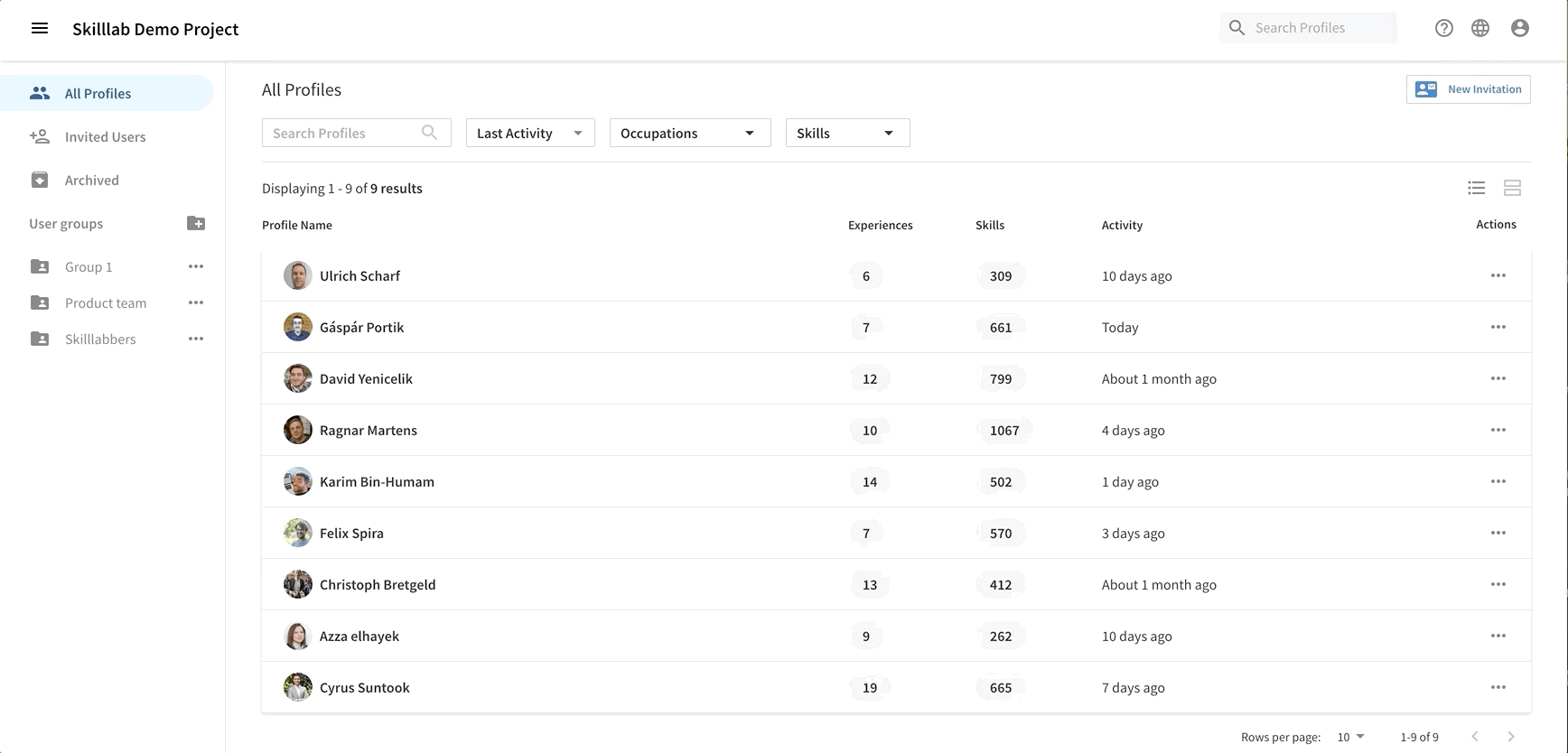This screenshot has width=1568, height=753.
Task: Click the add user group folder icon
Action: [x=196, y=223]
